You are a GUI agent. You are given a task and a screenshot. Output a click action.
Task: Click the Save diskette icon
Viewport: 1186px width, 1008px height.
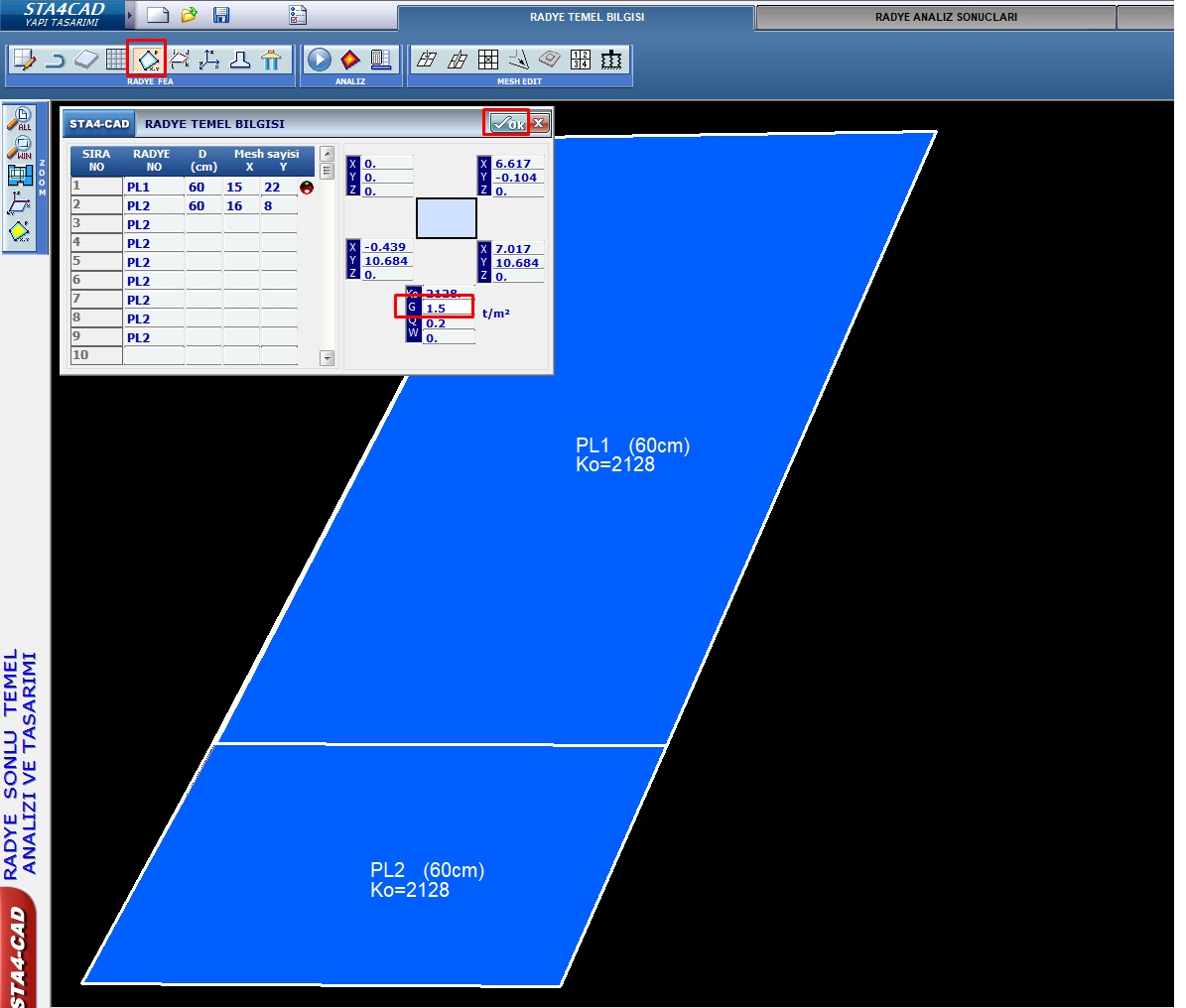(x=221, y=15)
